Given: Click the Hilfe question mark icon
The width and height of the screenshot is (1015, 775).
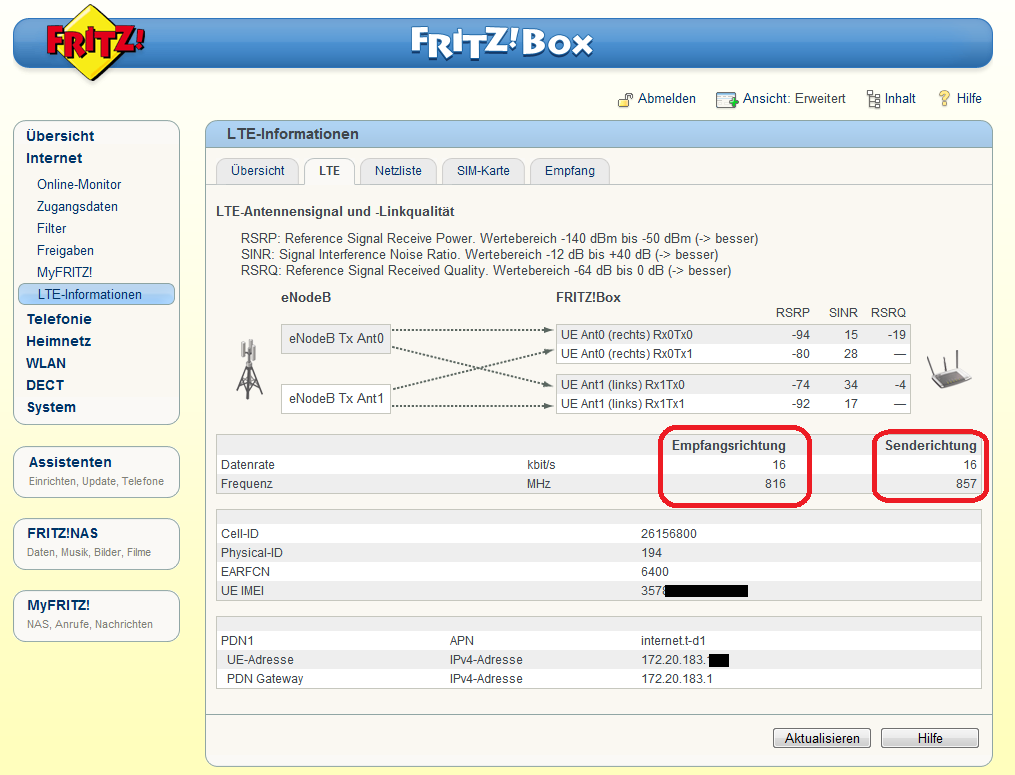Looking at the screenshot, I should coord(943,98).
